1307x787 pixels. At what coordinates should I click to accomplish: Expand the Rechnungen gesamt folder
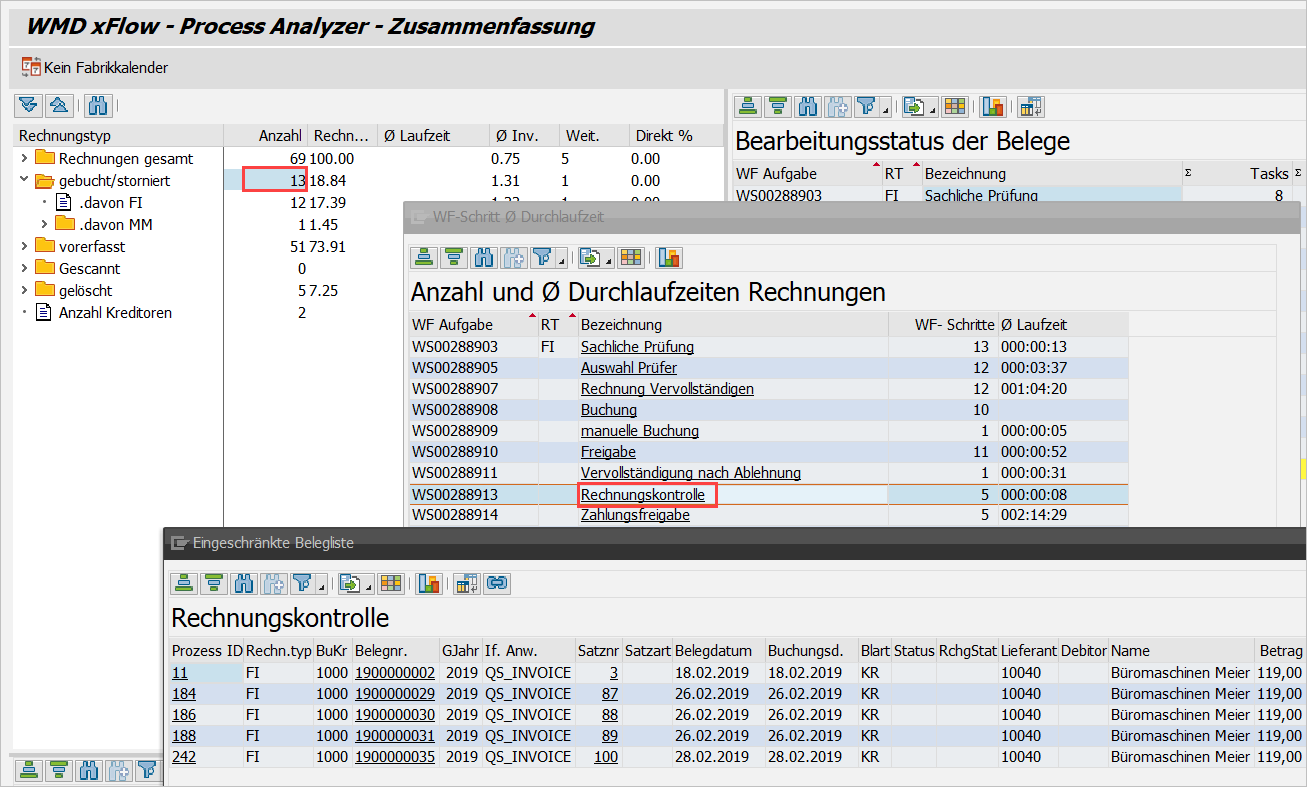[x=24, y=158]
